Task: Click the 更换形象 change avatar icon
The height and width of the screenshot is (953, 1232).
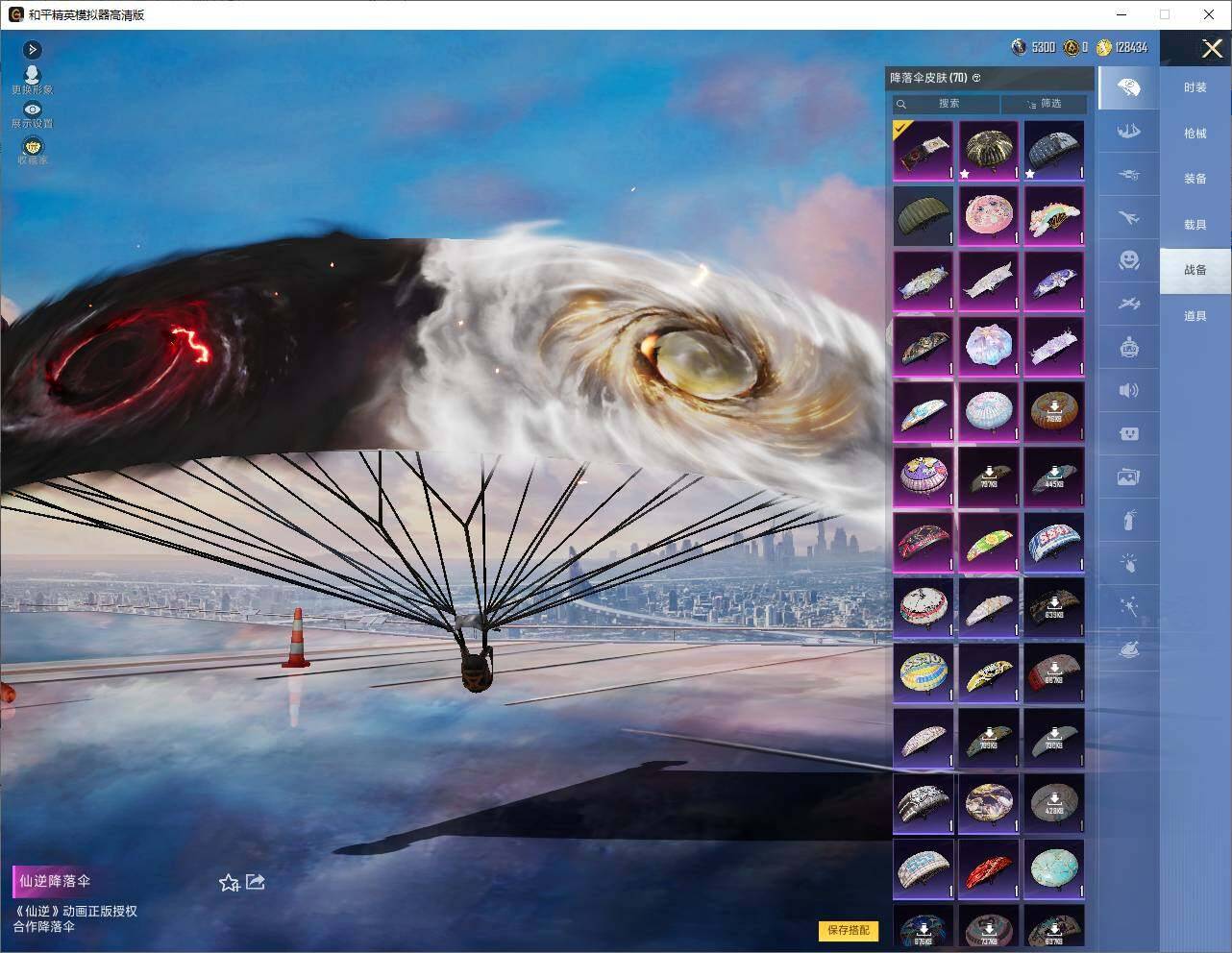Action: (32, 75)
